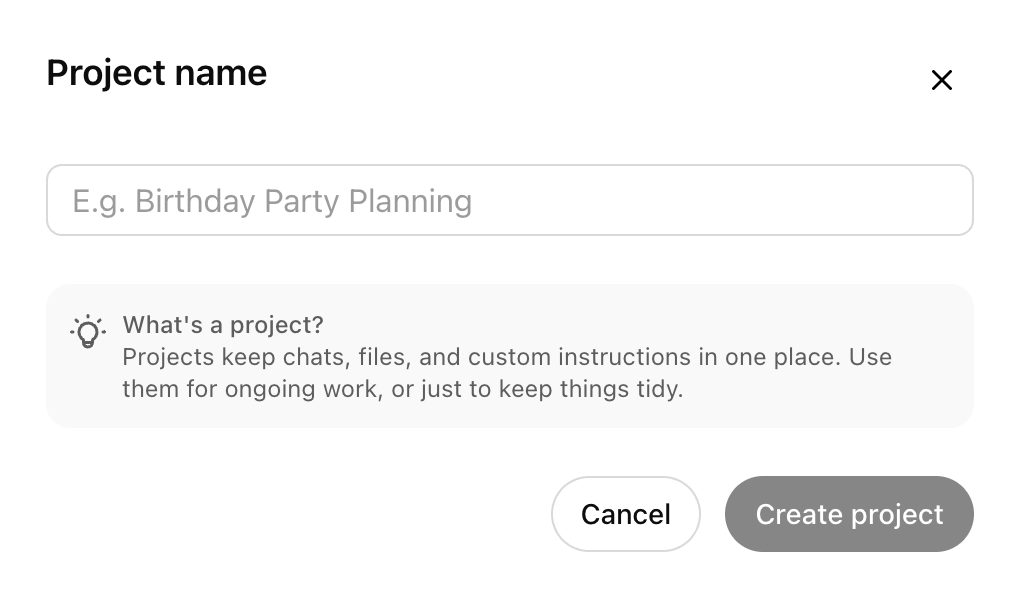Focus the "E.g. Birthday Party Planning" placeholder field

[509, 200]
